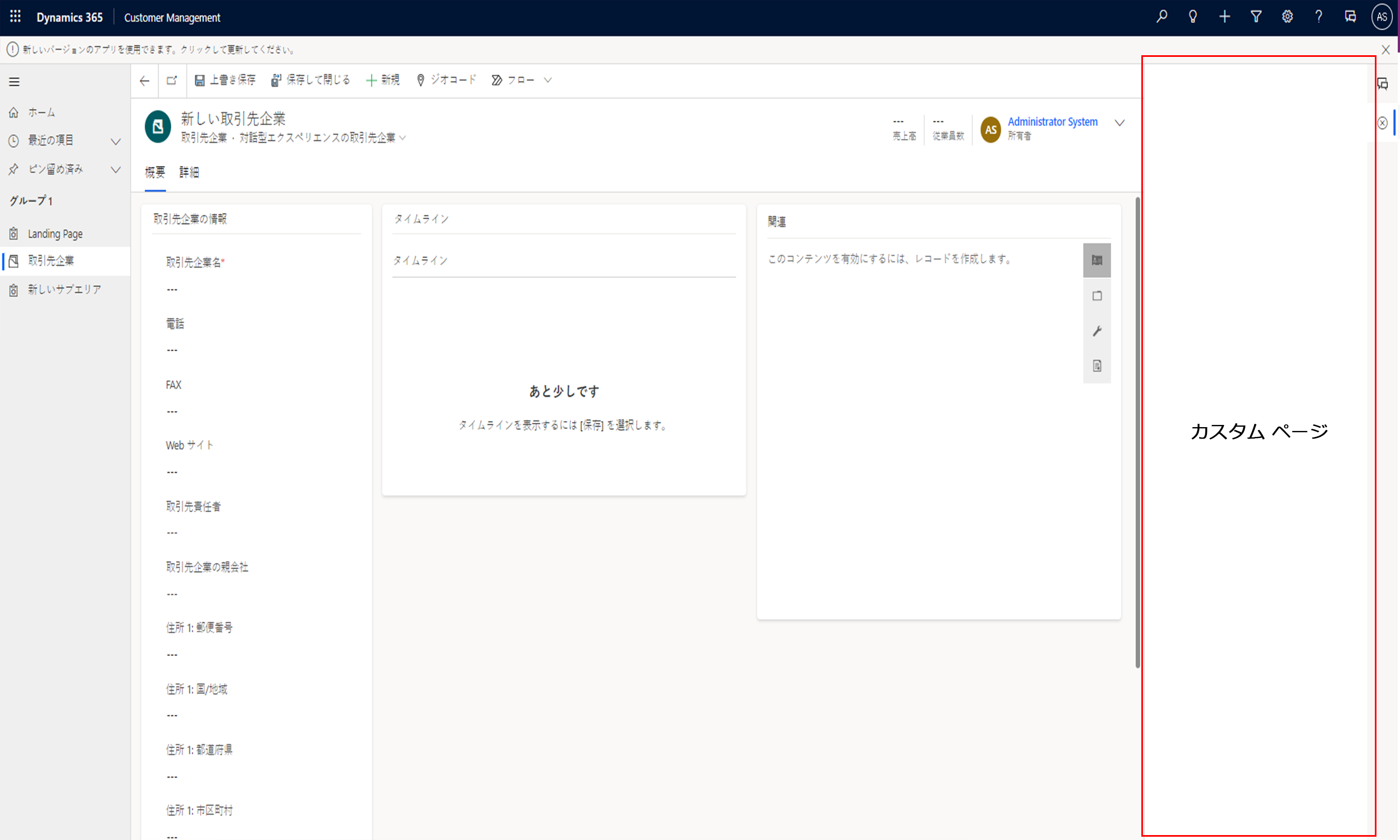The width and height of the screenshot is (1400, 840).
Task: Click the 住所 1: 国/地域 field
Action: 262,715
